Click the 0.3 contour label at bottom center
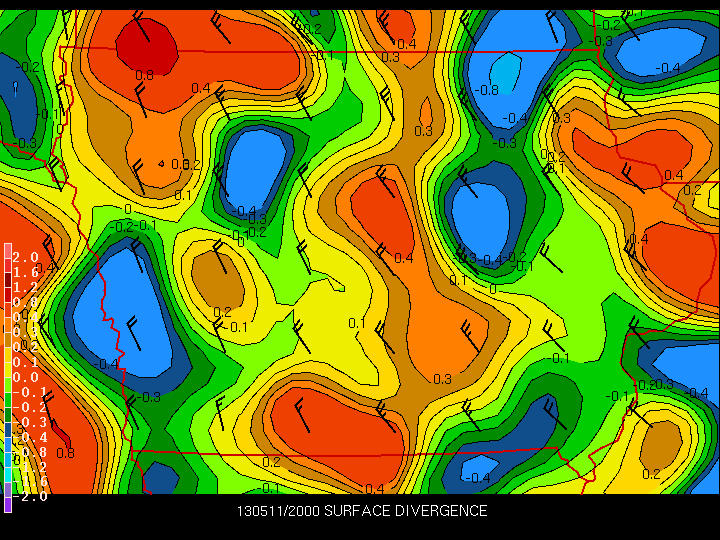 click(442, 379)
